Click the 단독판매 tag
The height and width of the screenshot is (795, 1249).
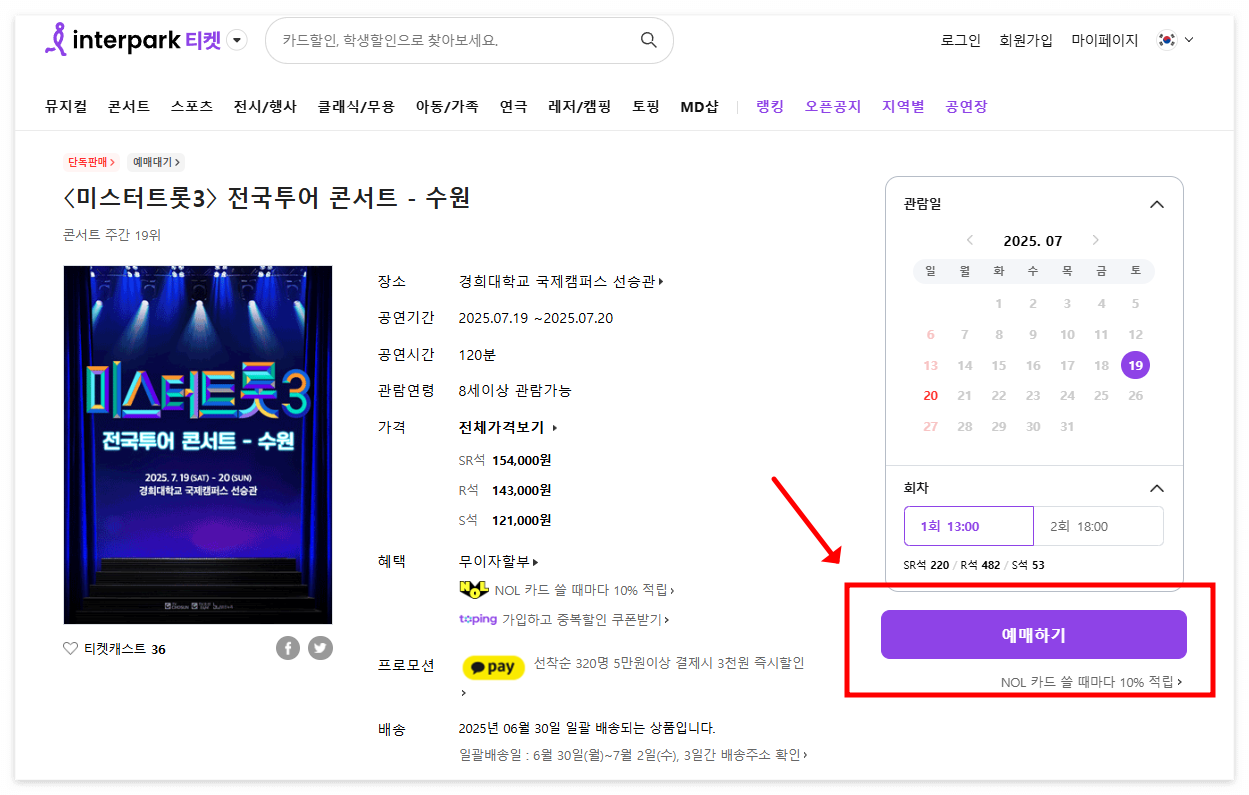(92, 162)
